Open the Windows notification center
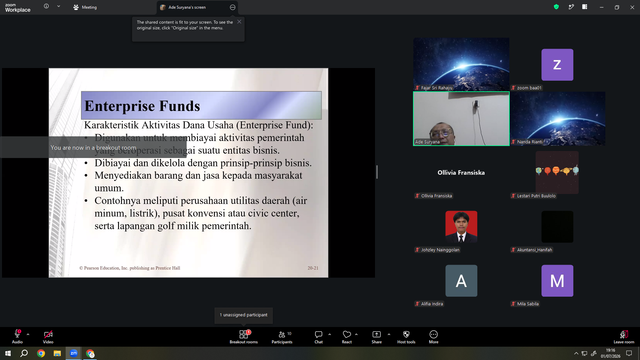Viewport: 640px width, 360px height. [629, 353]
